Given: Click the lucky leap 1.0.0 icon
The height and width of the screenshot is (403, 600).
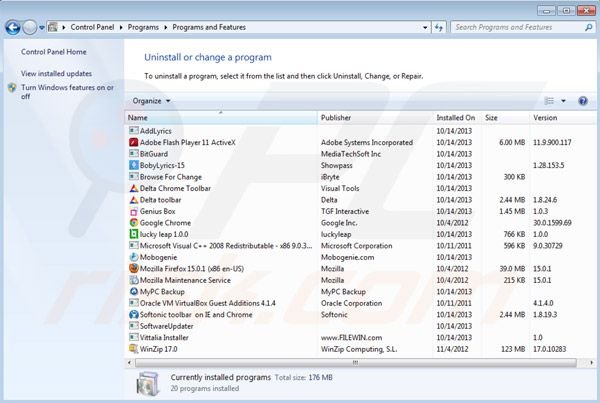Looking at the screenshot, I should click(134, 234).
